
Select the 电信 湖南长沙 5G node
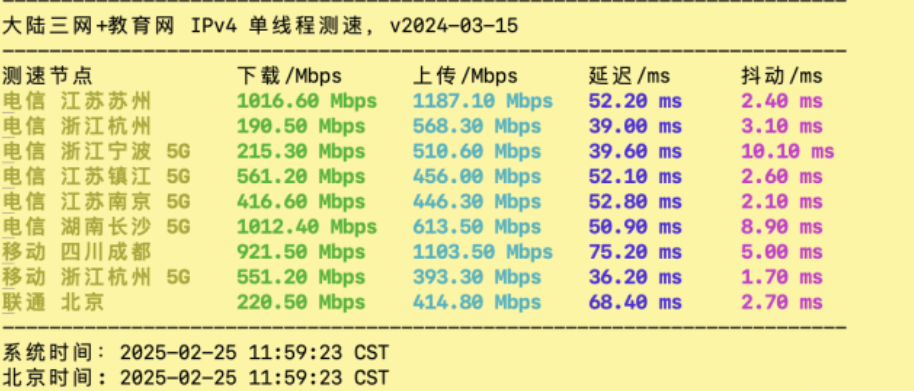tap(96, 227)
